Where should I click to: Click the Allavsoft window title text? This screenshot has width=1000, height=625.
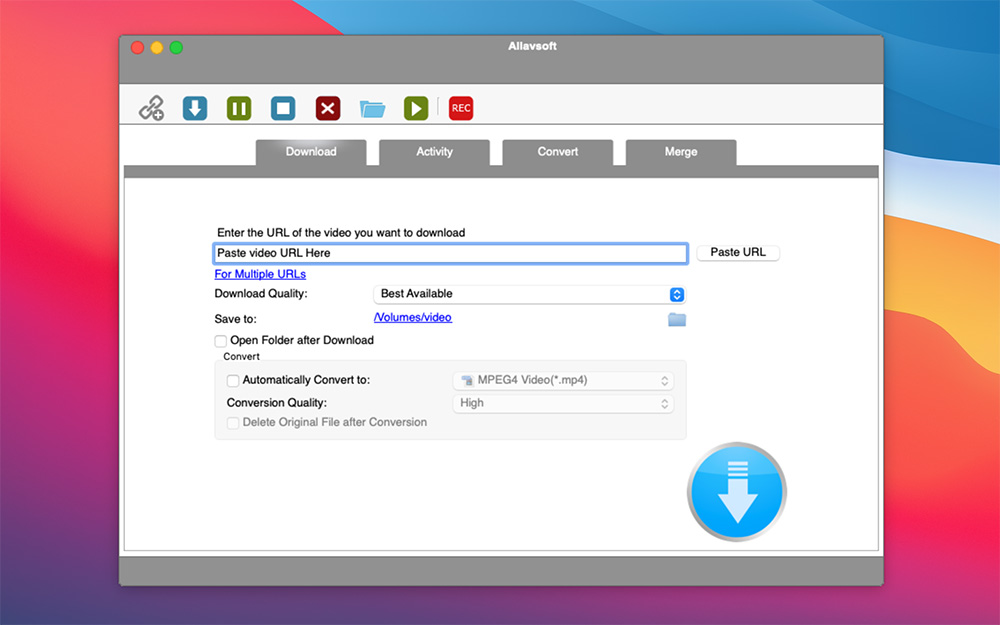pyautogui.click(x=533, y=46)
